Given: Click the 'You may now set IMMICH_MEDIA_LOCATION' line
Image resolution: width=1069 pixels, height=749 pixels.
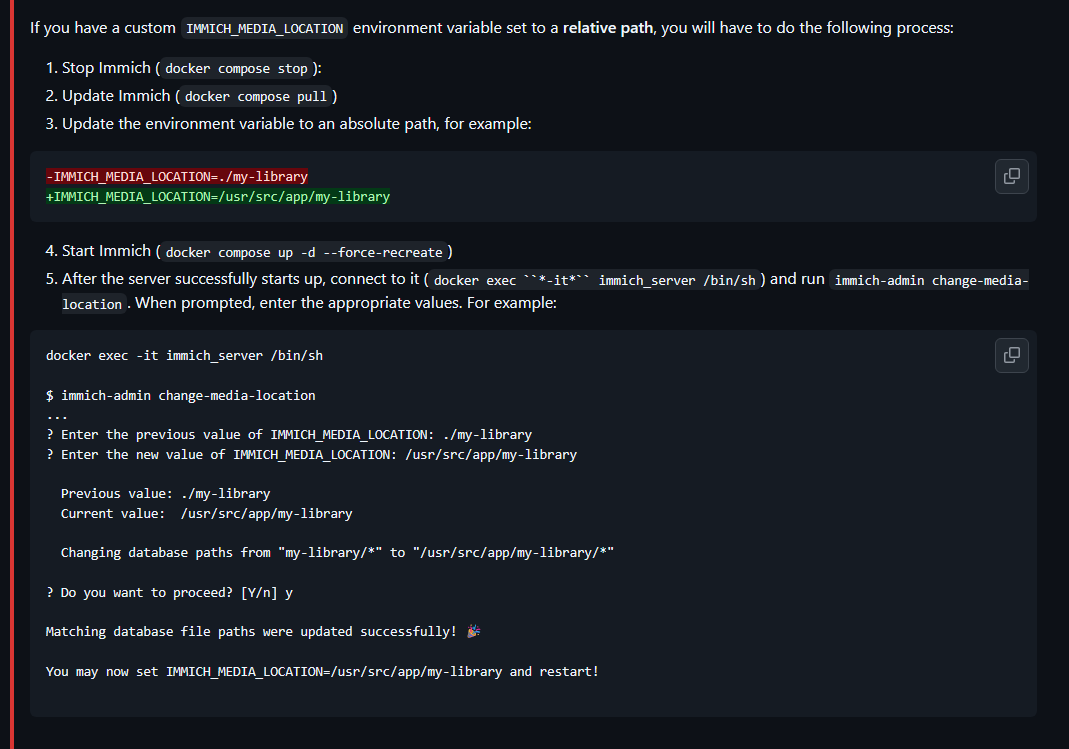Looking at the screenshot, I should 322,671.
